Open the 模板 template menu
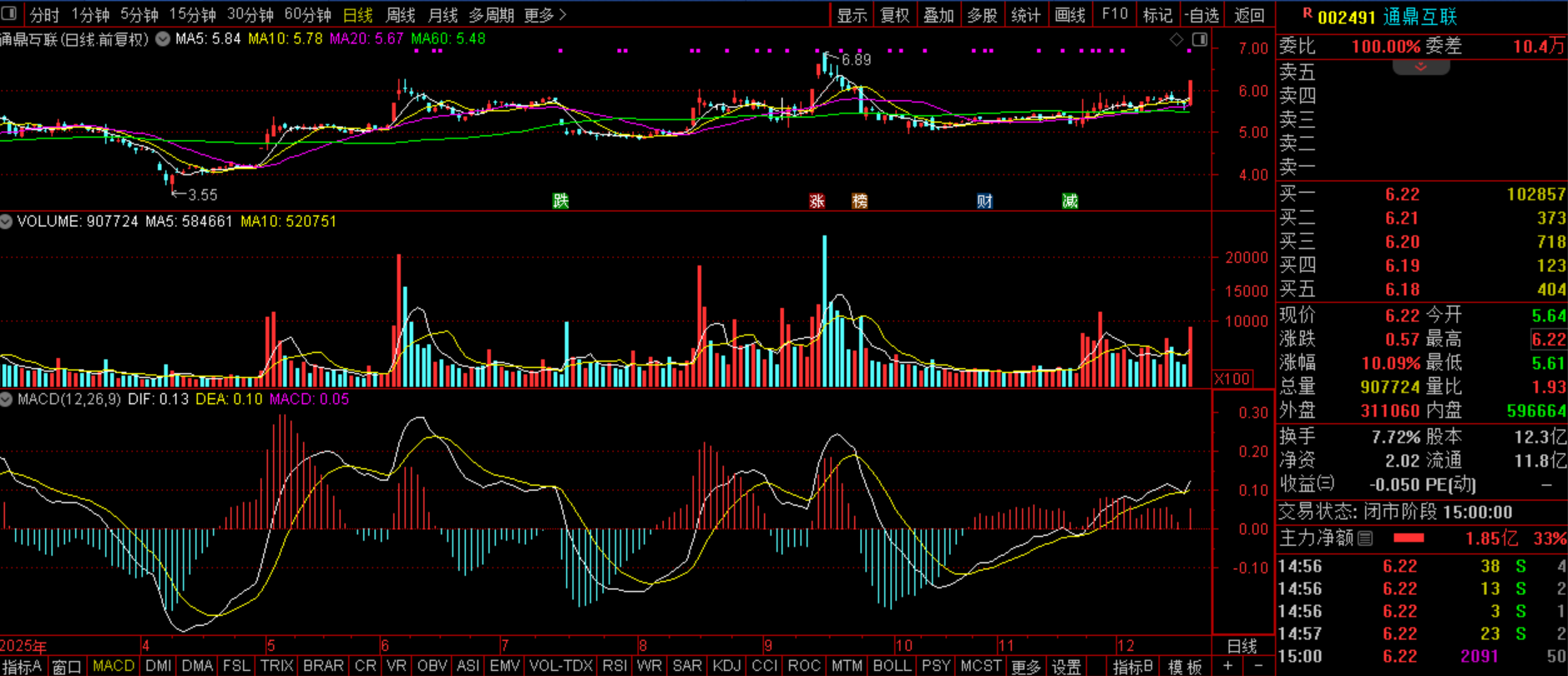This screenshot has width=1568, height=676. click(1185, 666)
